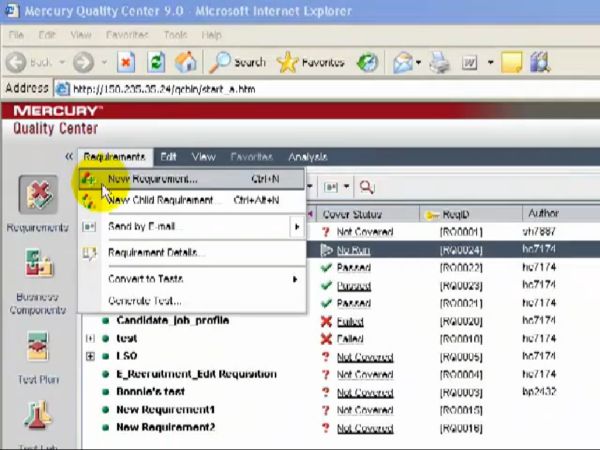Screen dimensions: 600x450
Task: Click the Not Covered link for RQ0003
Action: pyautogui.click(x=365, y=393)
